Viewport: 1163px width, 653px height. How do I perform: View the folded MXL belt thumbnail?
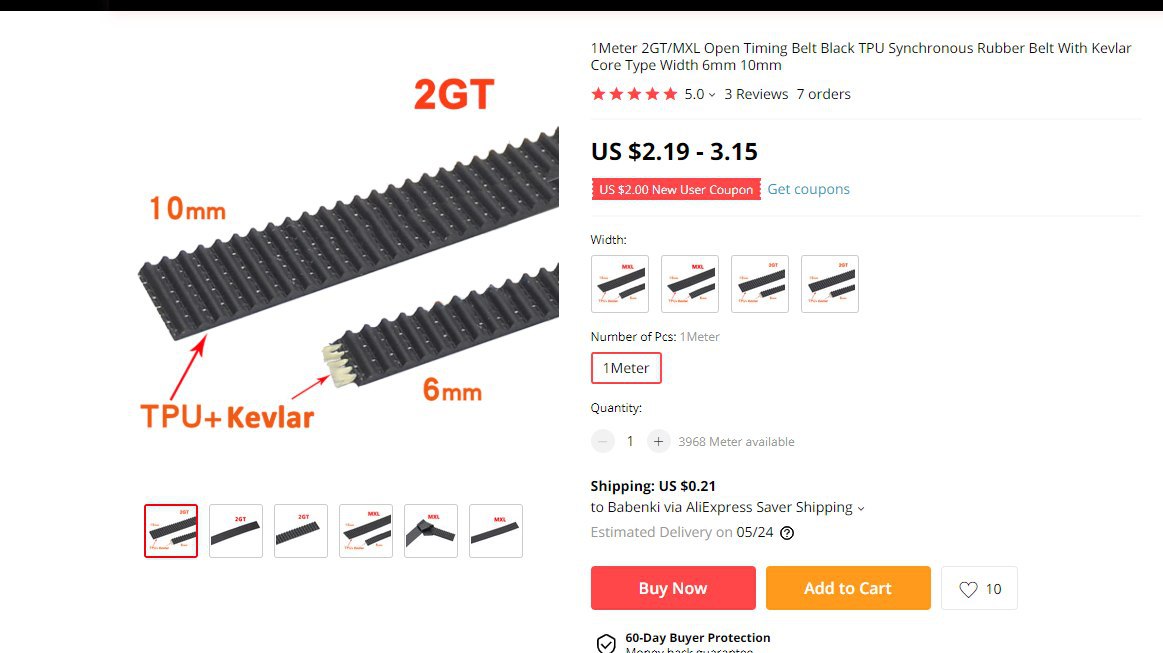coord(431,531)
